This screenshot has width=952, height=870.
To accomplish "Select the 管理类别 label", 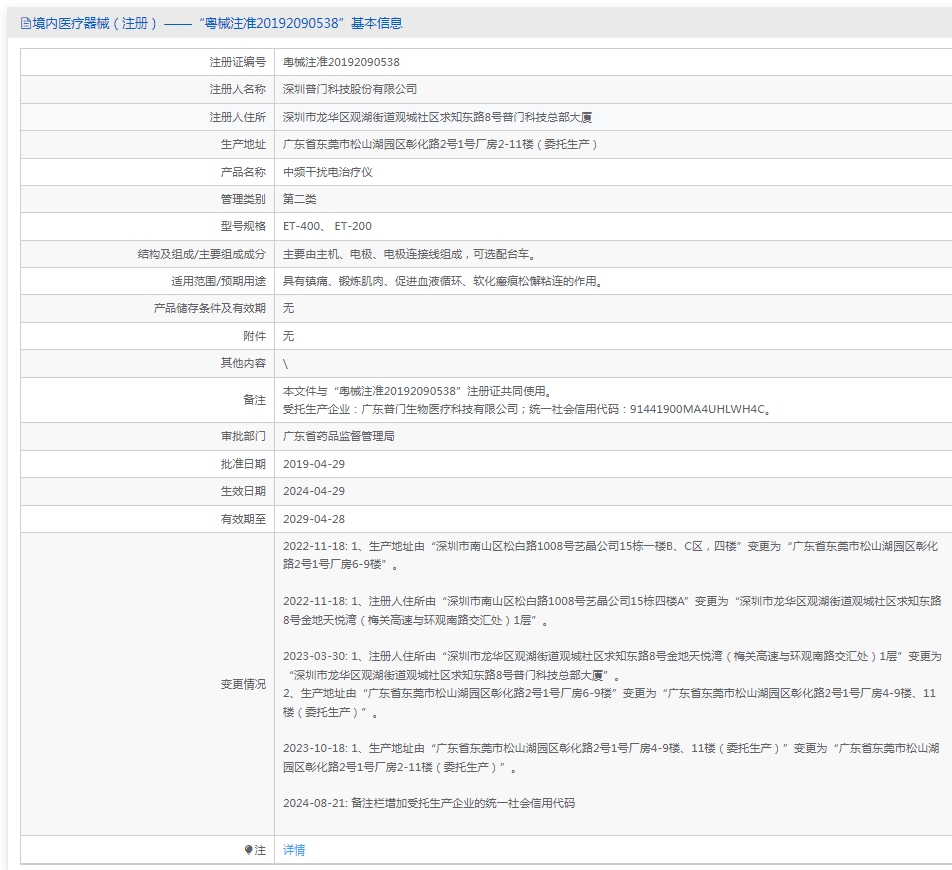I will coord(243,199).
